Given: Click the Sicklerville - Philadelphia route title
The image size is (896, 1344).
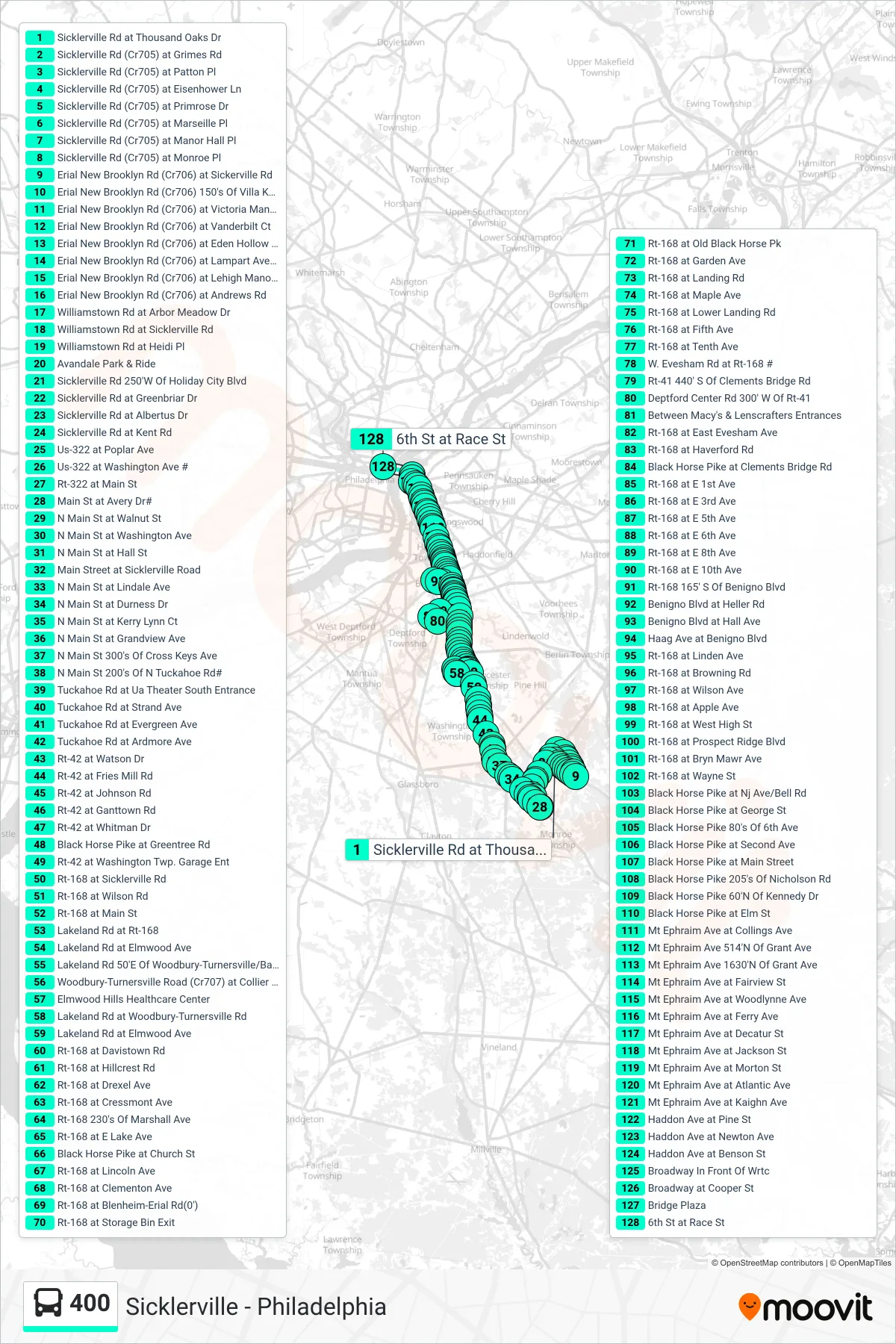Looking at the screenshot, I should [x=256, y=1307].
